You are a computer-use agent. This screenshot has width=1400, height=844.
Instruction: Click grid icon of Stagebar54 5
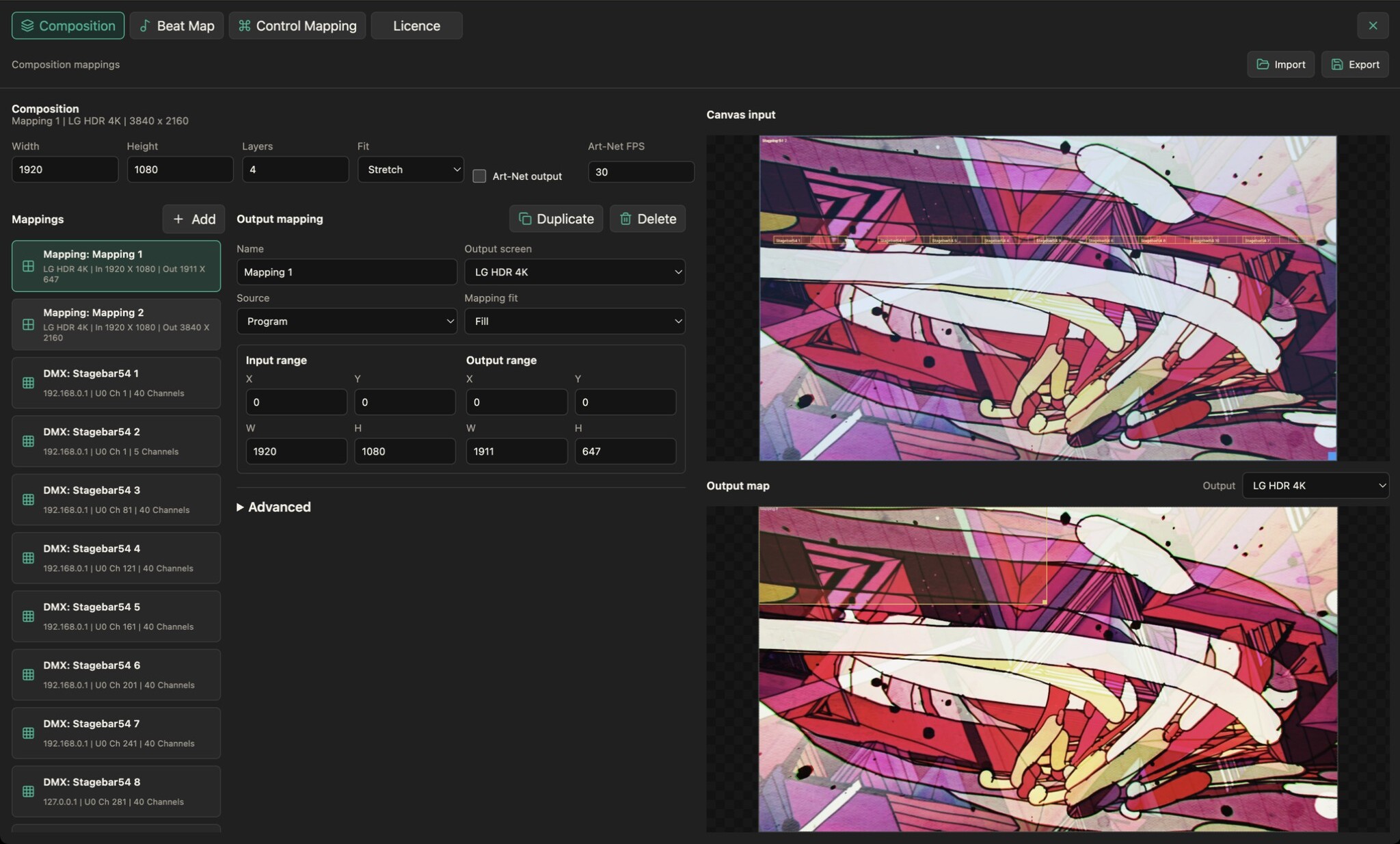pyautogui.click(x=28, y=616)
